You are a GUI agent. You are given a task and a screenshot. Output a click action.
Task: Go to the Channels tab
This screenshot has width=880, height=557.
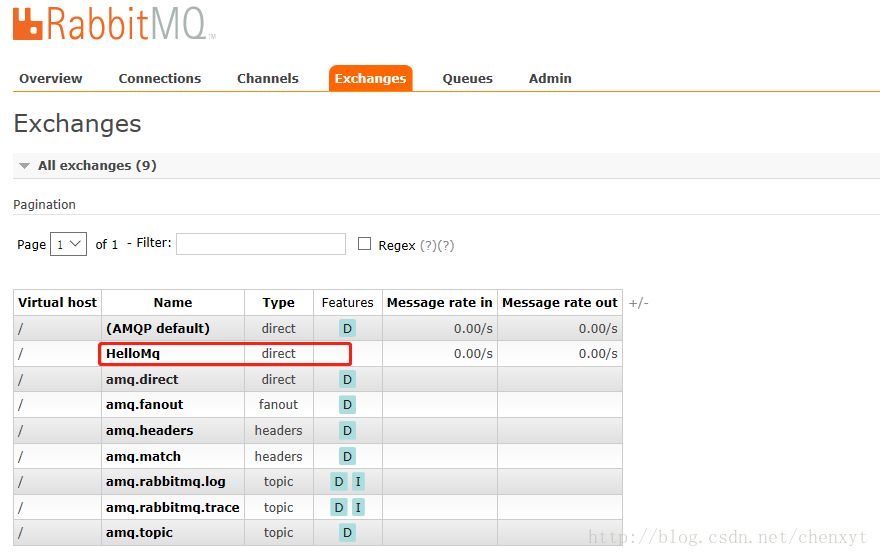268,79
